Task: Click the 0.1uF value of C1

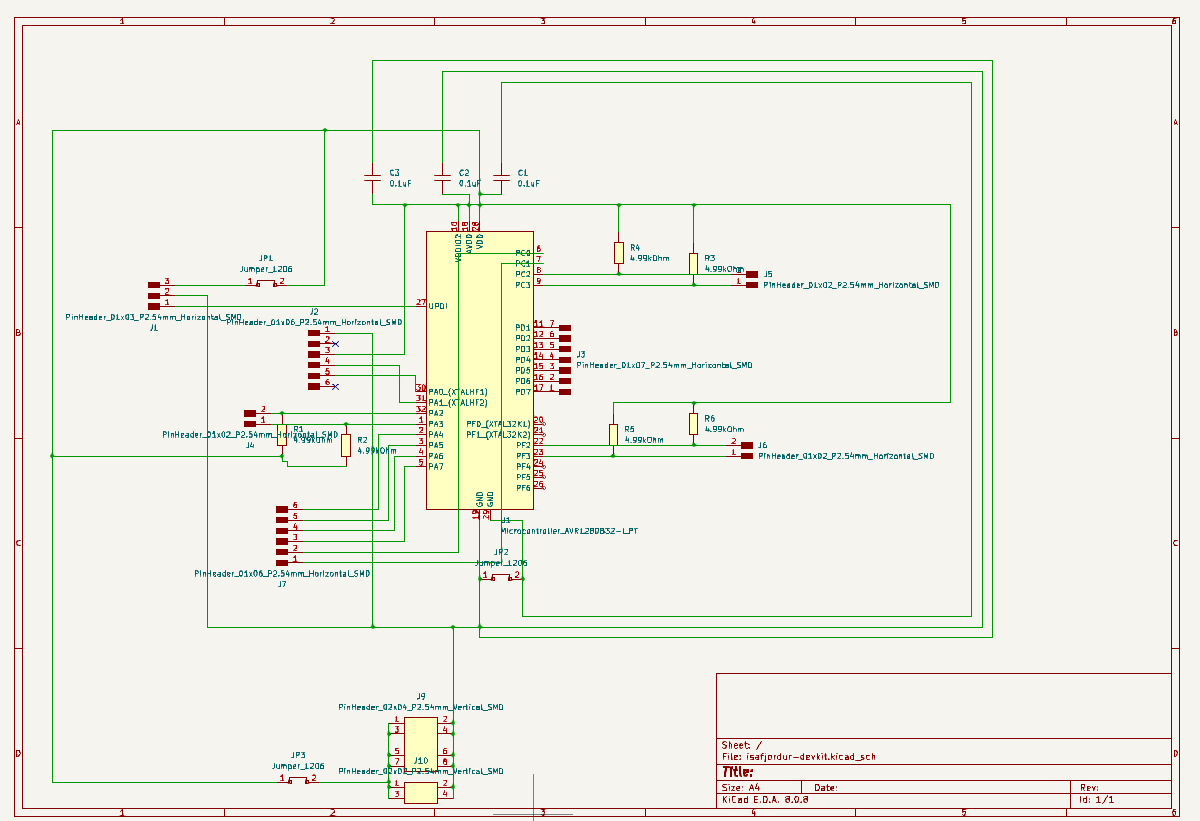Action: coord(529,184)
